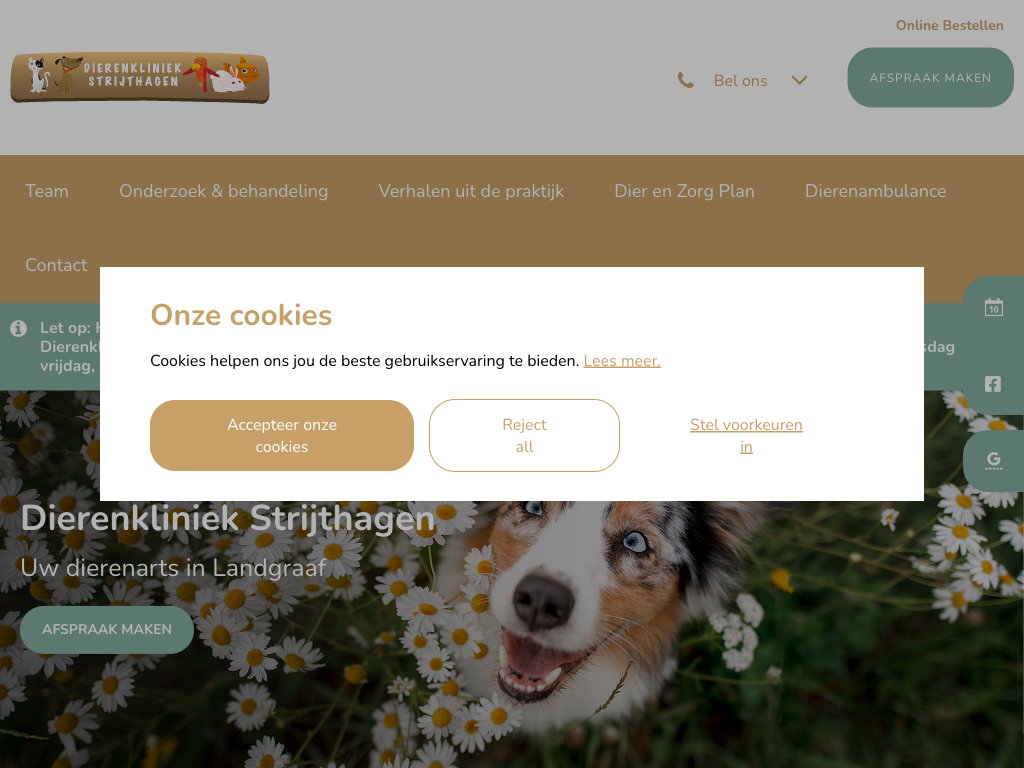The image size is (1024, 768).
Task: Open Onderzoek & behandeling menu
Action: point(223,191)
